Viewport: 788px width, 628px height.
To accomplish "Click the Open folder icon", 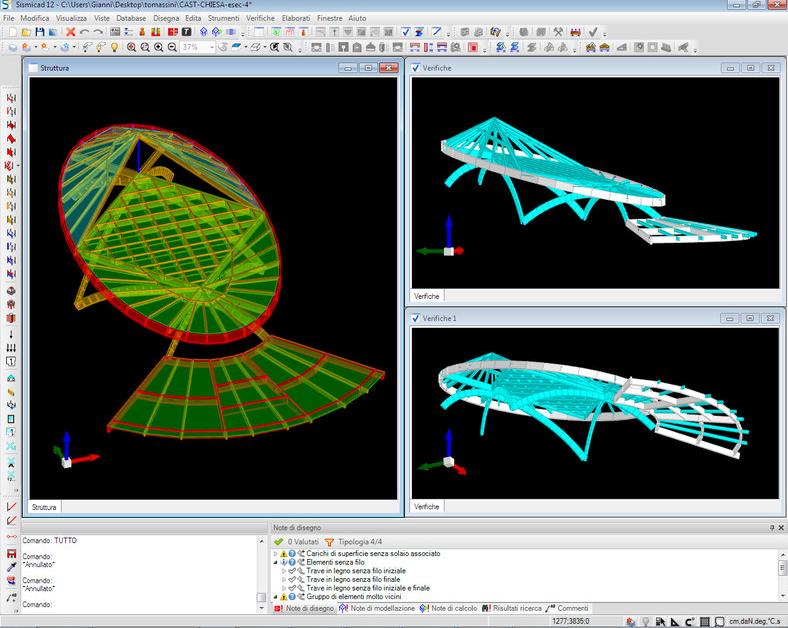I will tap(26, 32).
